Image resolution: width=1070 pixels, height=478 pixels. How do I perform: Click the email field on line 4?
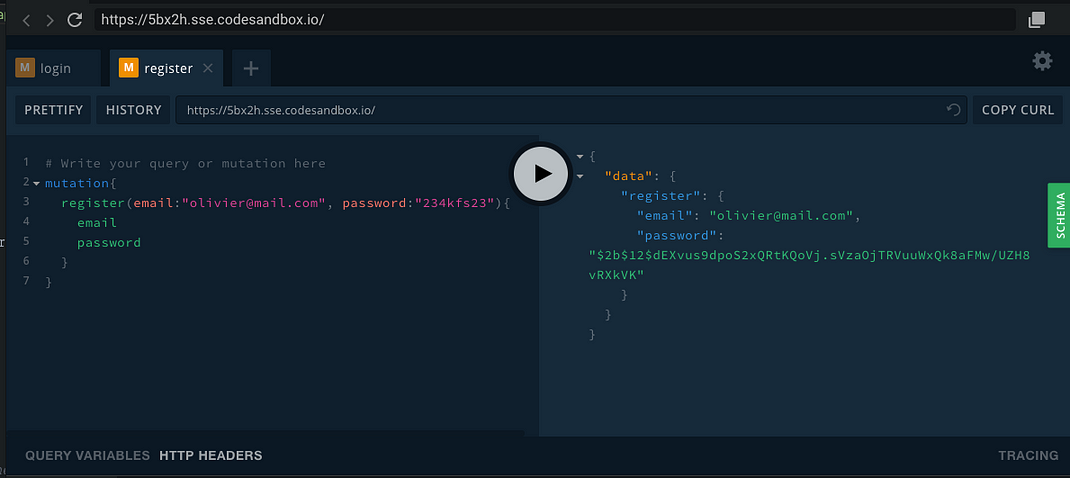pos(97,223)
